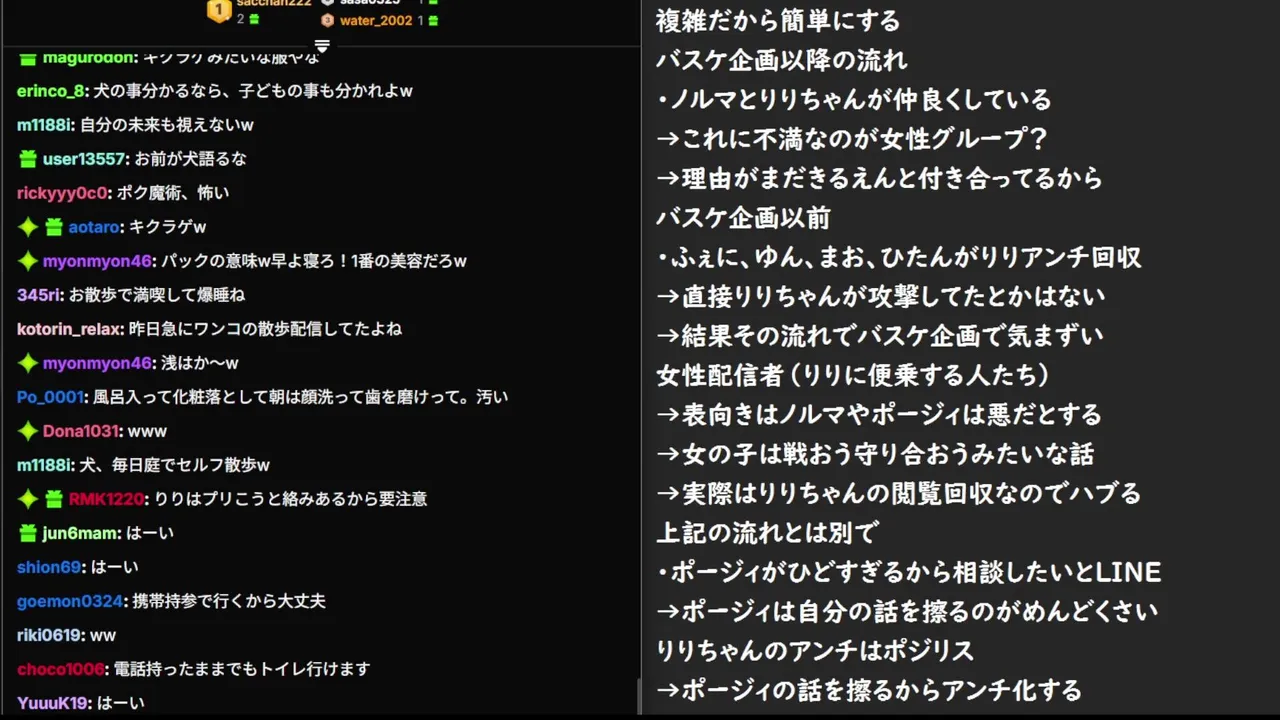
Task: Open the riki0619 username card
Action: 49,635
